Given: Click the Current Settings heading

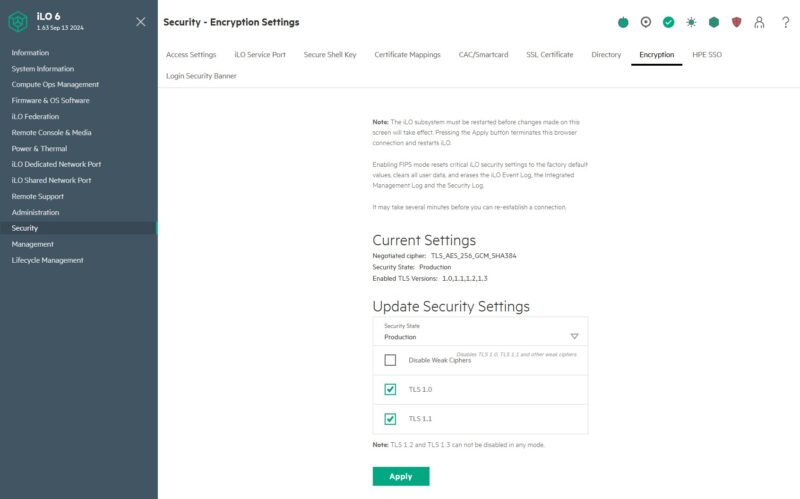Looking at the screenshot, I should coord(424,240).
